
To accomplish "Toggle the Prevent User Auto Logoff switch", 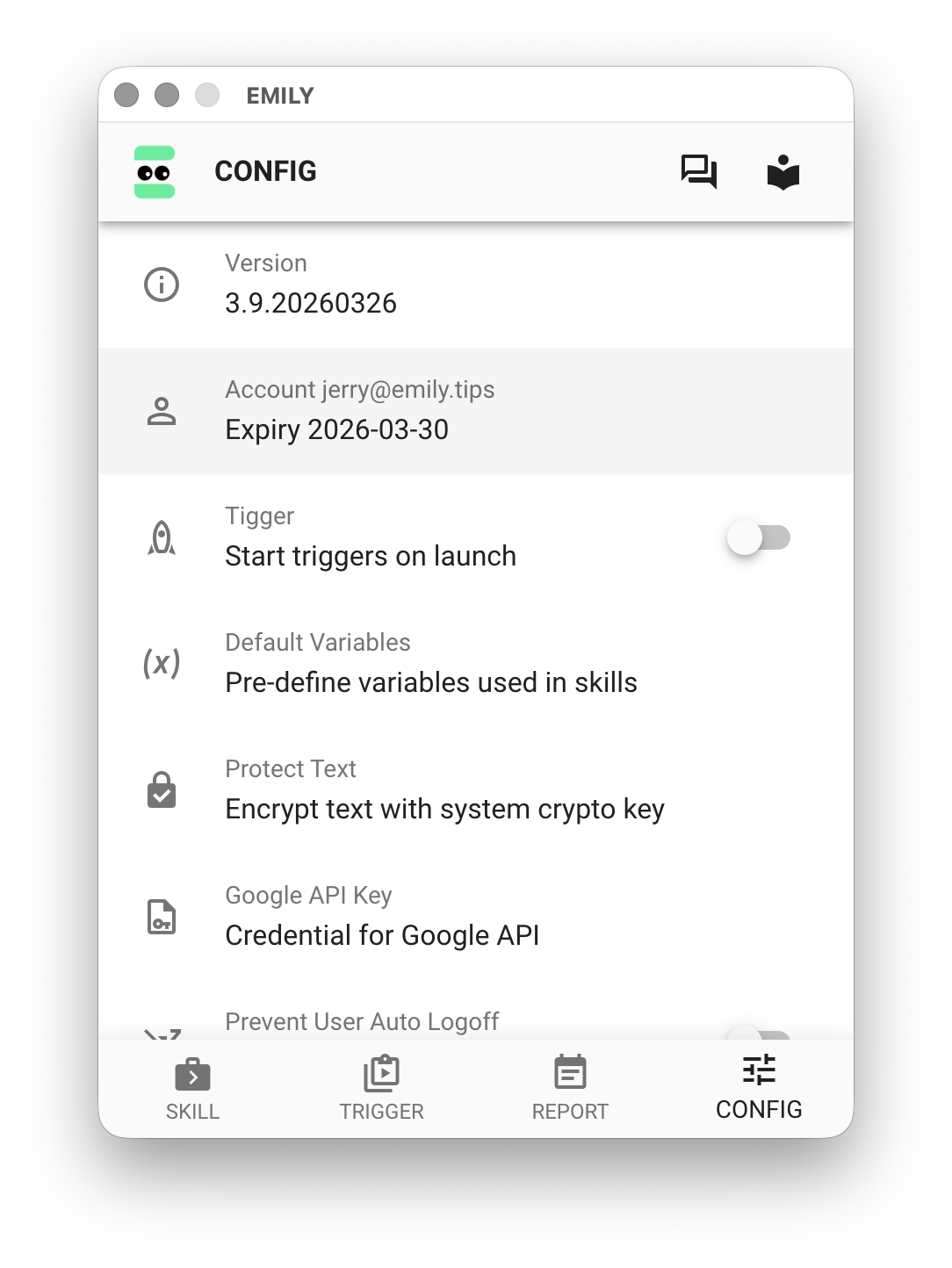I will click(x=759, y=1033).
